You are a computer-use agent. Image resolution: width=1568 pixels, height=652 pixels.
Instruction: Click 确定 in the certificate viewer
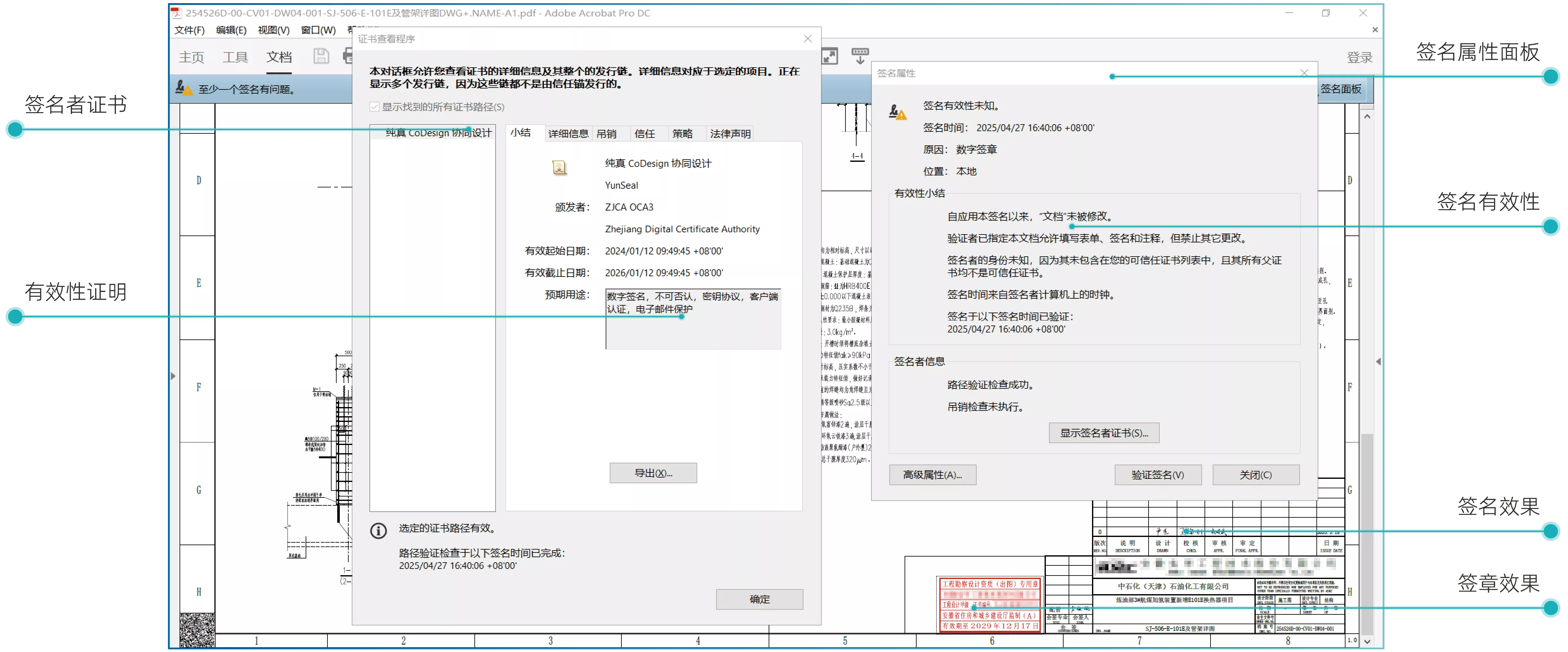[x=759, y=599]
